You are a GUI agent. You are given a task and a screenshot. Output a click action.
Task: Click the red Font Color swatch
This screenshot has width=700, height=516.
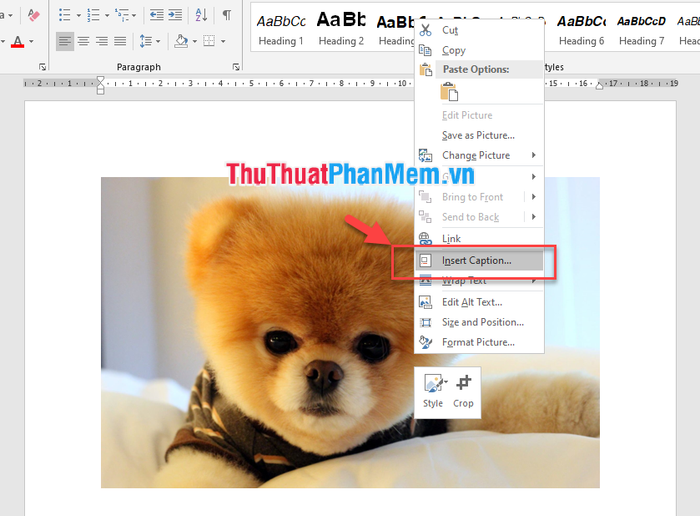click(x=17, y=41)
